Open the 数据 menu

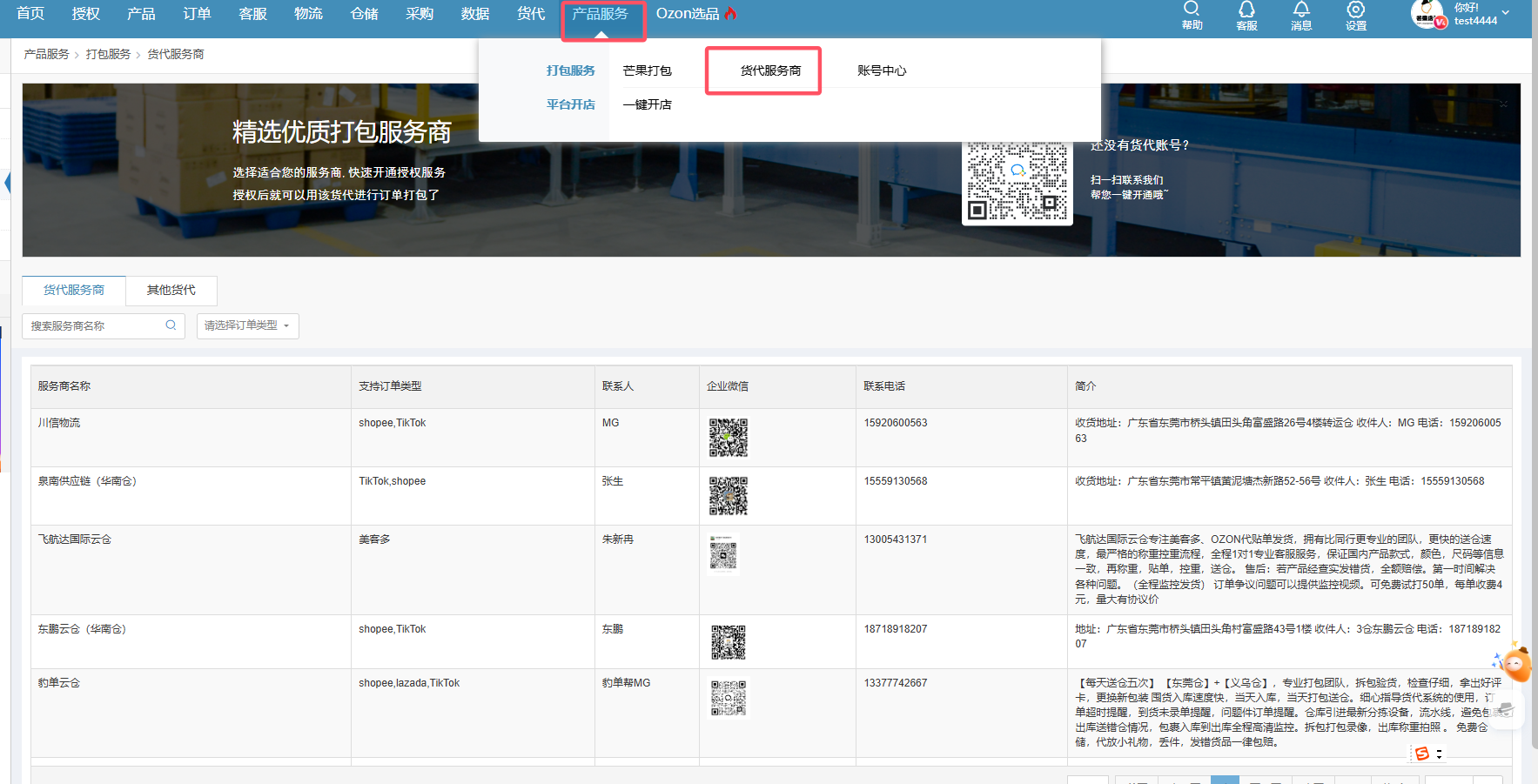[x=475, y=14]
